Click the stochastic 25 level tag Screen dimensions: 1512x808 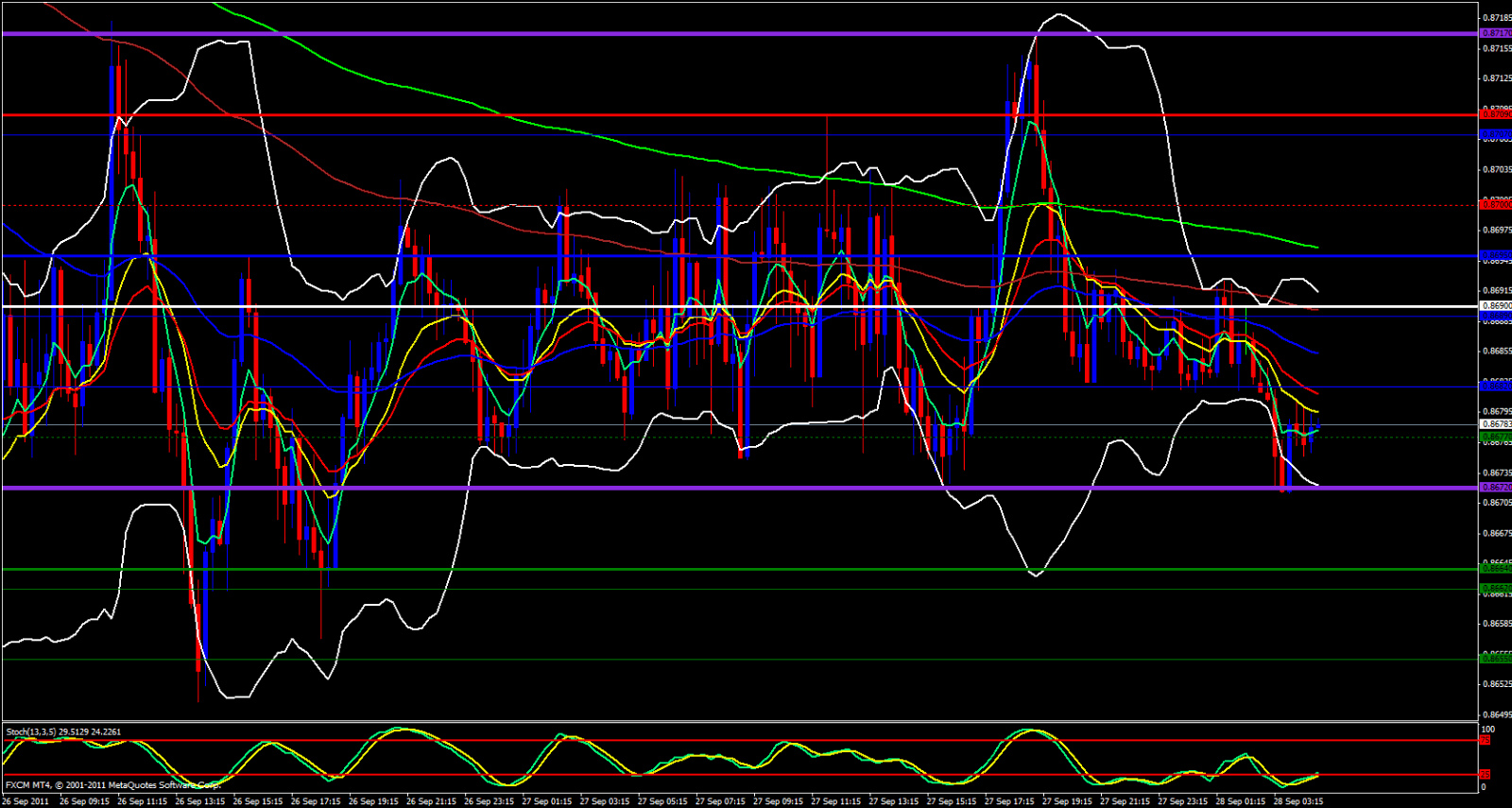click(x=1486, y=775)
